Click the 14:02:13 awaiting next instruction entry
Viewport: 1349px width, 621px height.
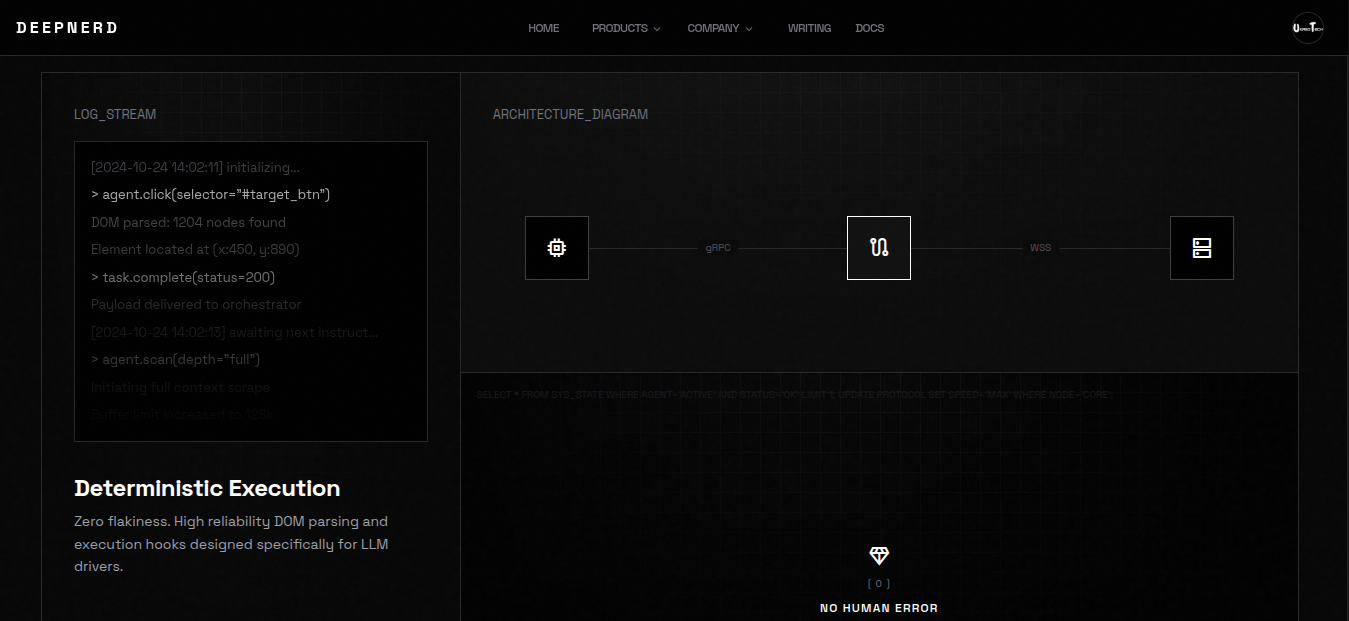click(x=235, y=332)
